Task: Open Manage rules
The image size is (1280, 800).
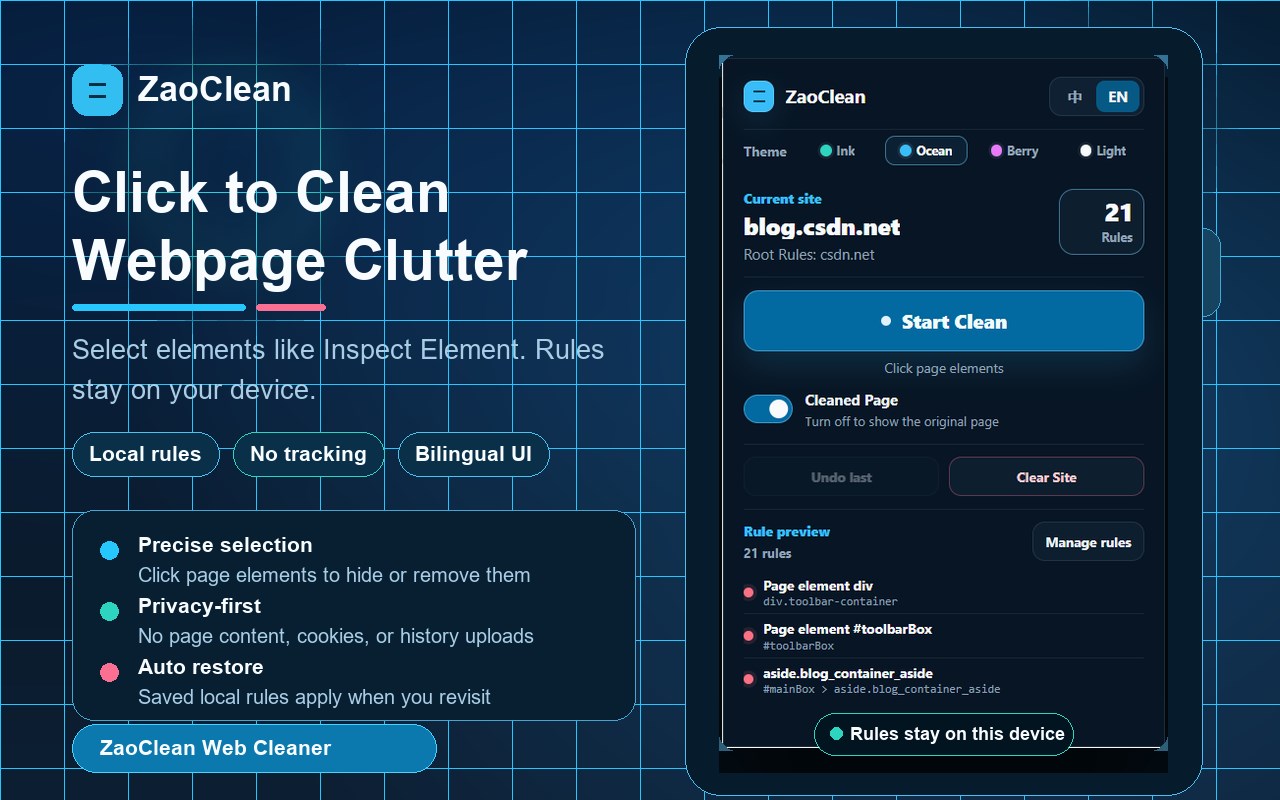Action: 1088,542
